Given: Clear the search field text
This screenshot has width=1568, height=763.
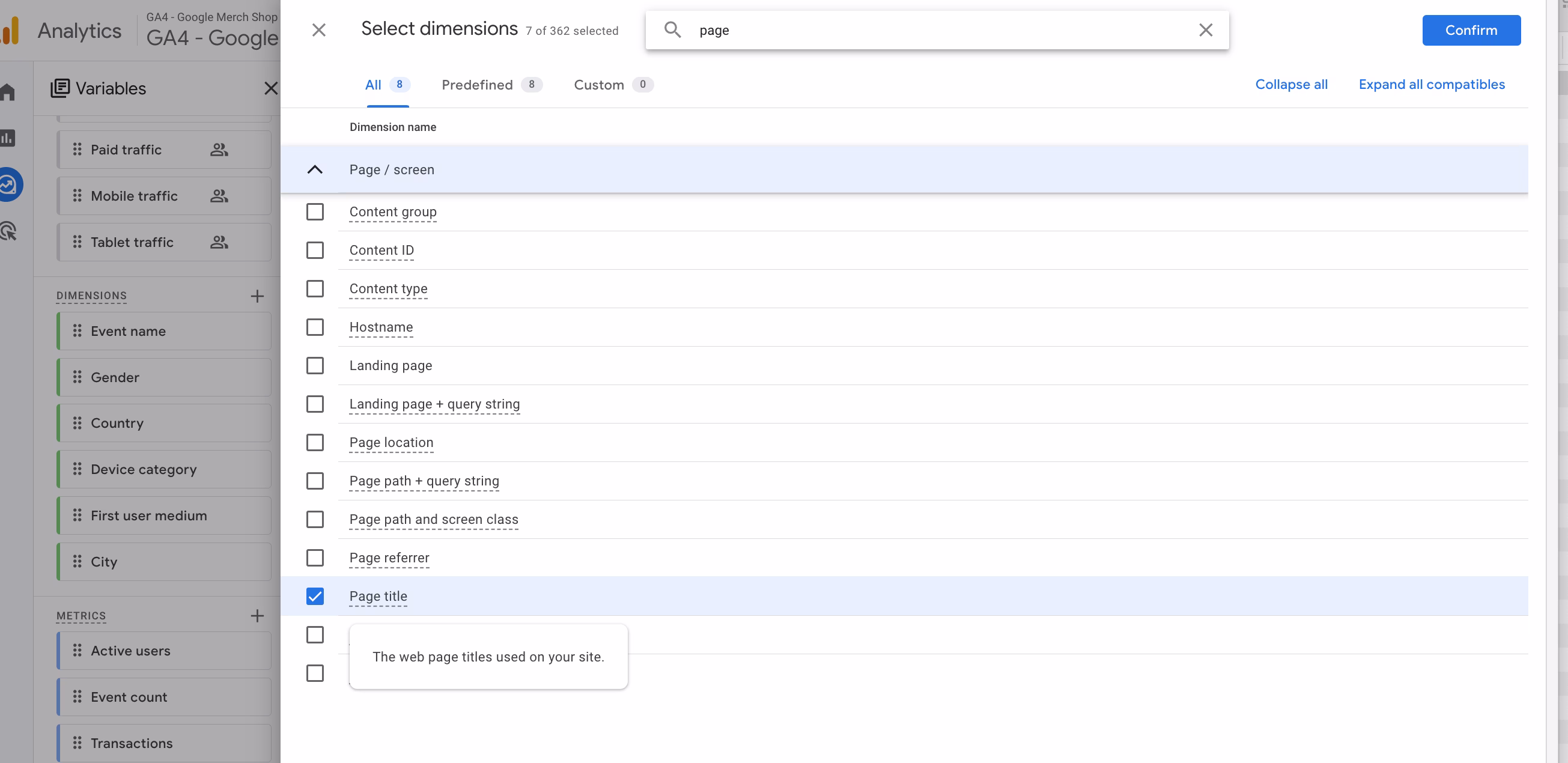Looking at the screenshot, I should click(1205, 30).
